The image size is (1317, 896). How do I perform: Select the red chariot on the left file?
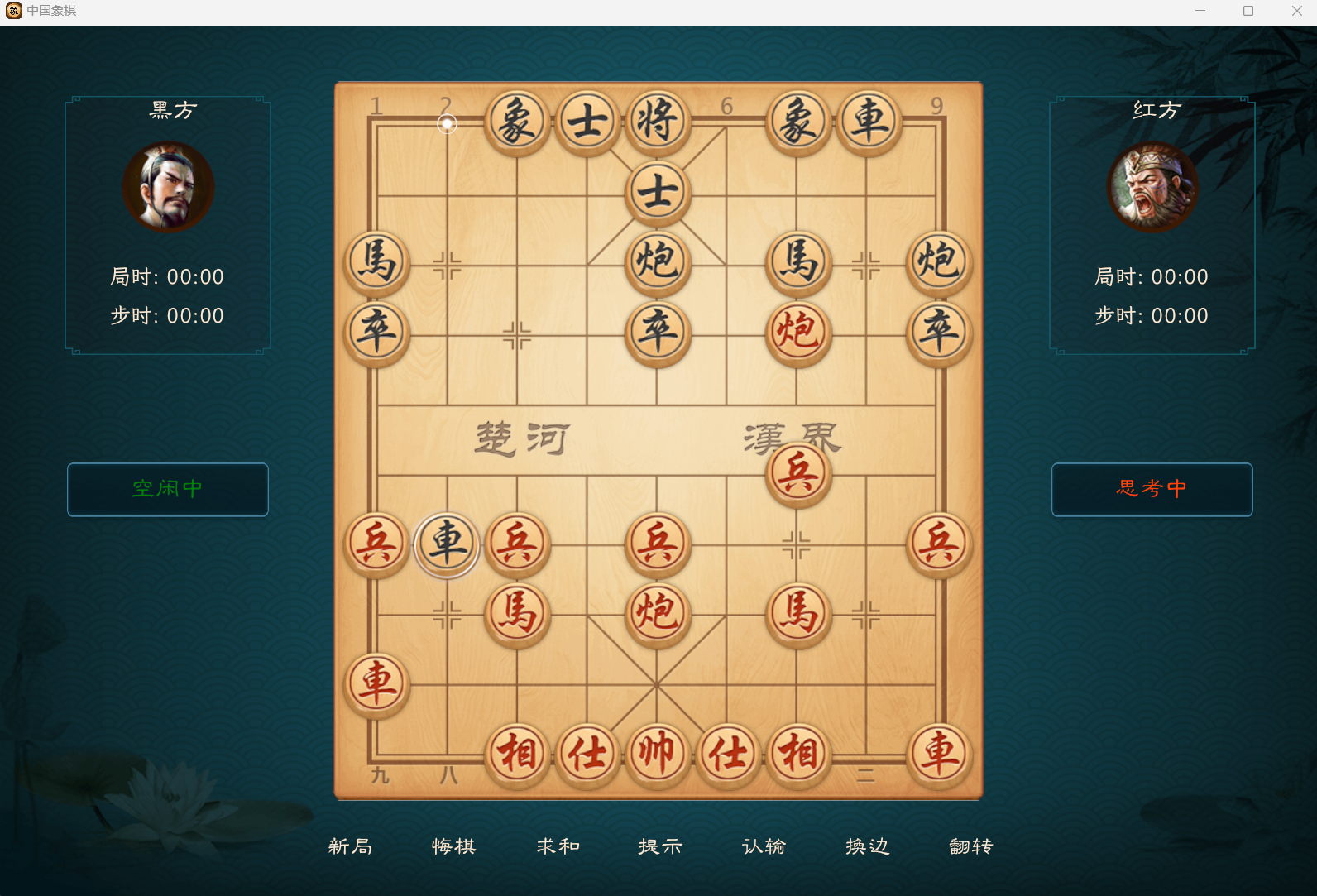pyautogui.click(x=376, y=683)
